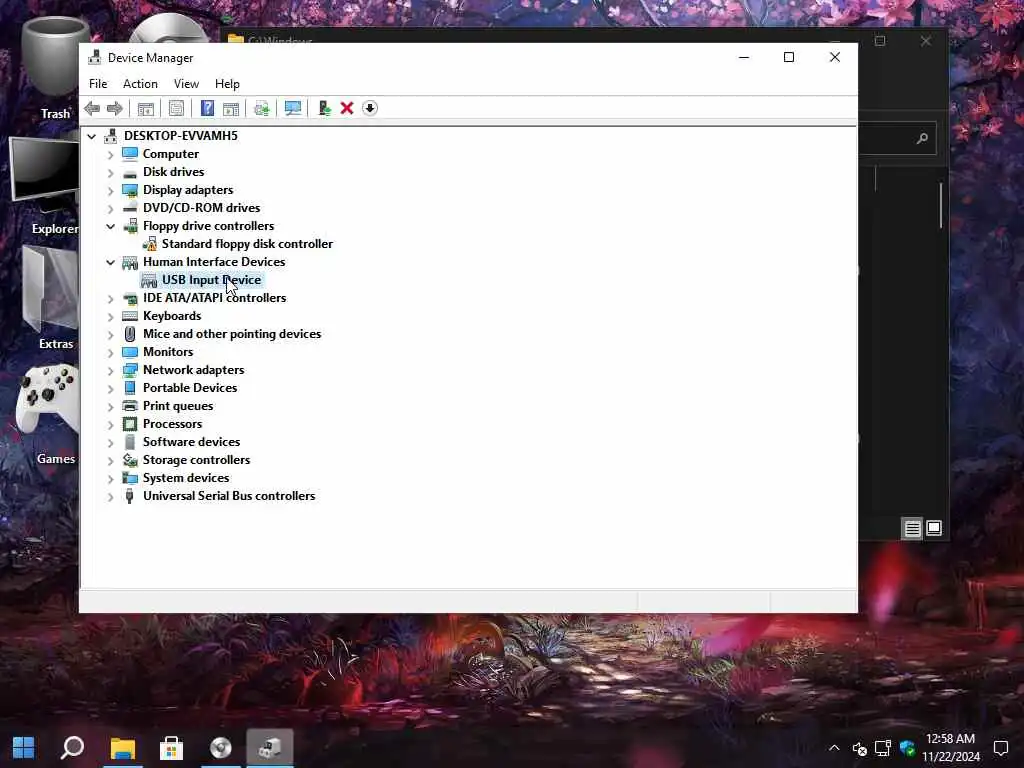Click the Universal Serial Bus controllers icon
This screenshot has width=1024, height=768.
click(130, 496)
